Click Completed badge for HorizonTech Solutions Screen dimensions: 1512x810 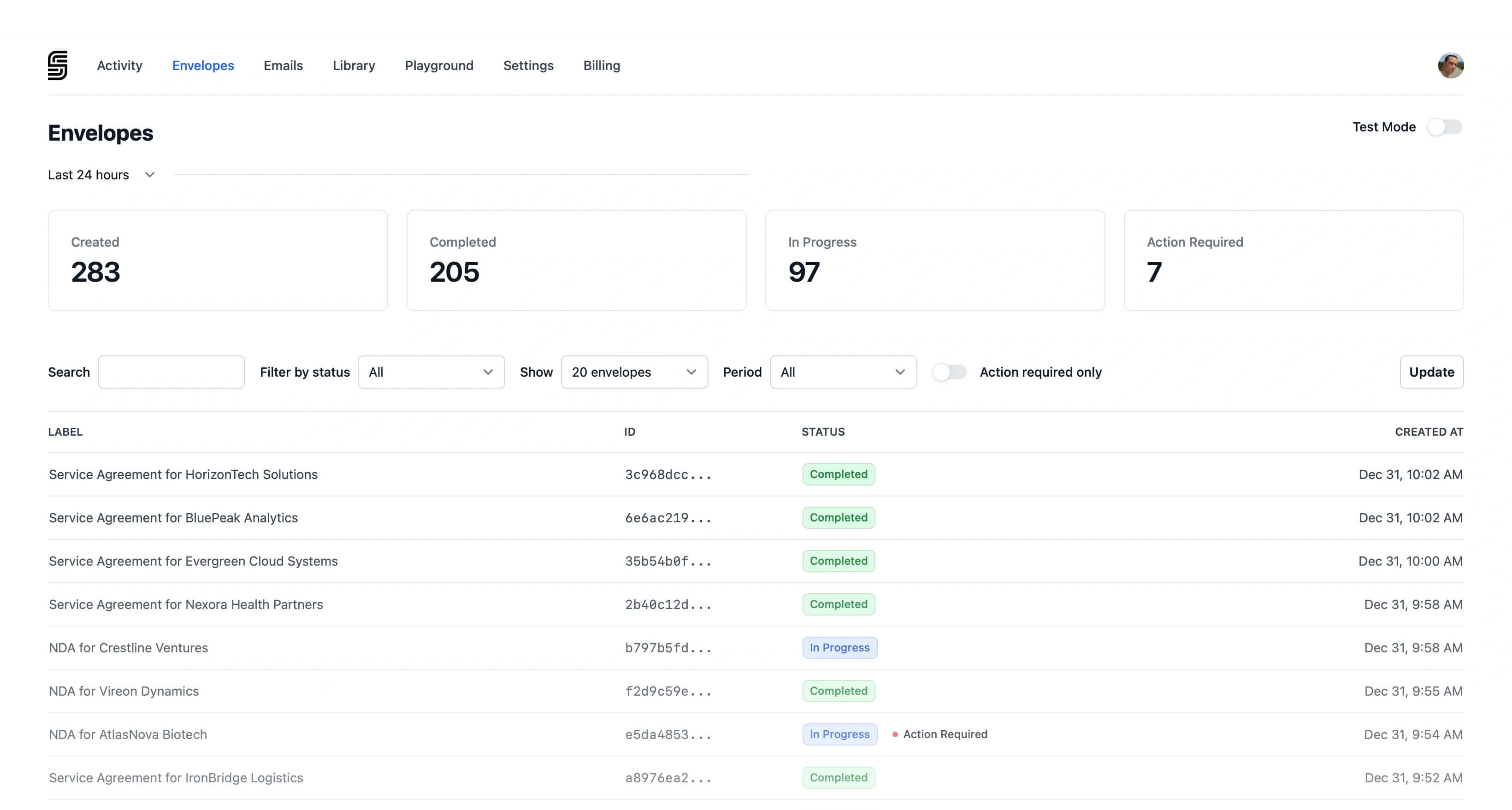(x=838, y=474)
